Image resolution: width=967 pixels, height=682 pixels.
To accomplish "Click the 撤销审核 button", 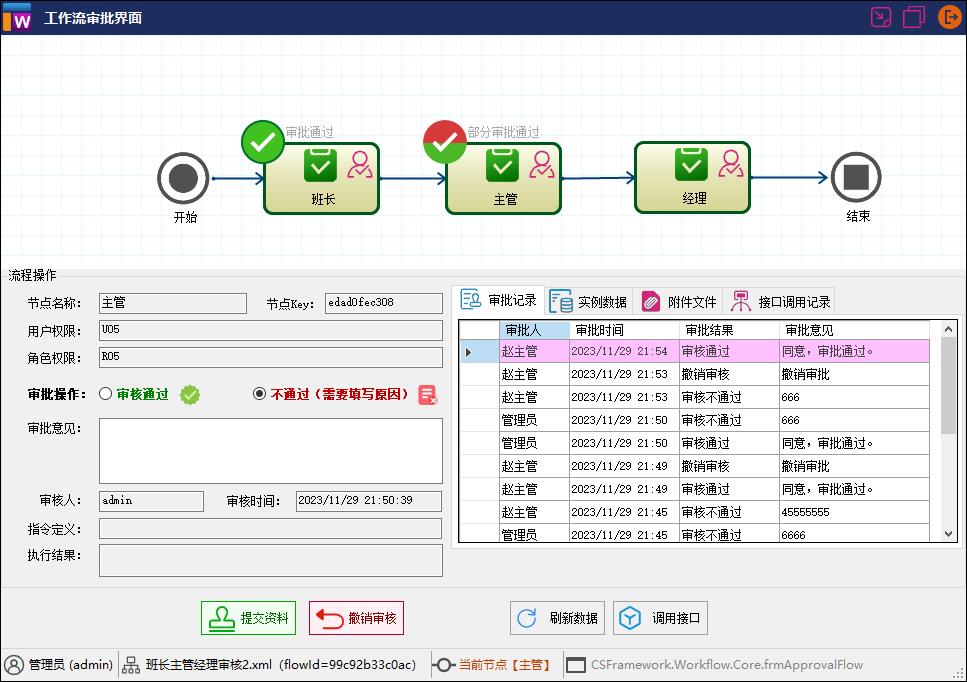I will [355, 617].
